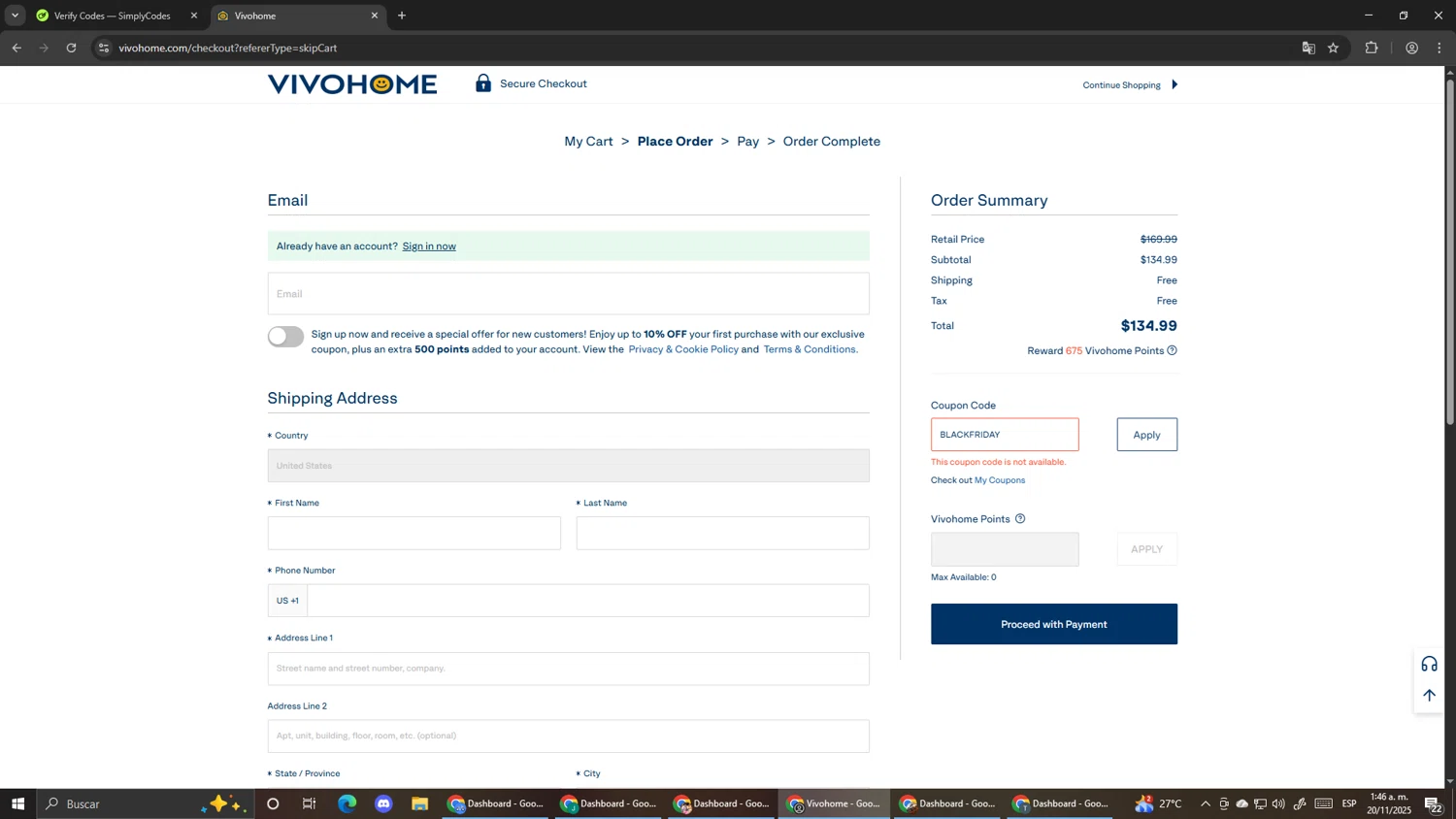Click the Phone Number input field
The width and height of the screenshot is (1456, 819).
coord(588,601)
